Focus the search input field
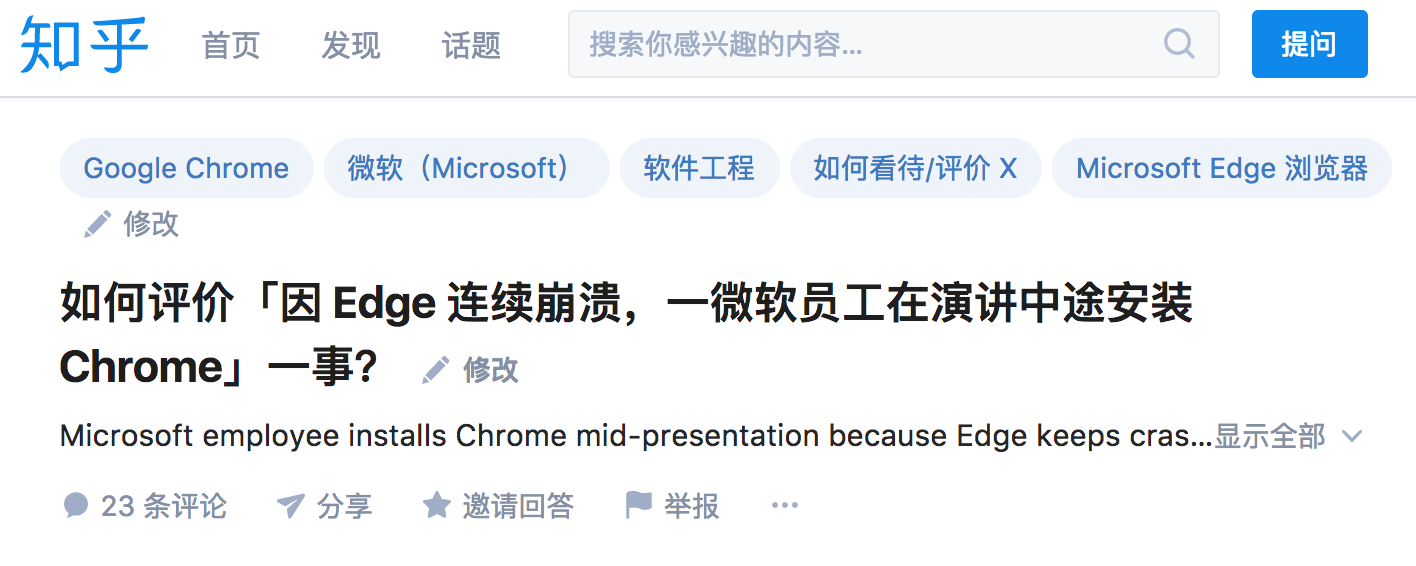 (860, 44)
